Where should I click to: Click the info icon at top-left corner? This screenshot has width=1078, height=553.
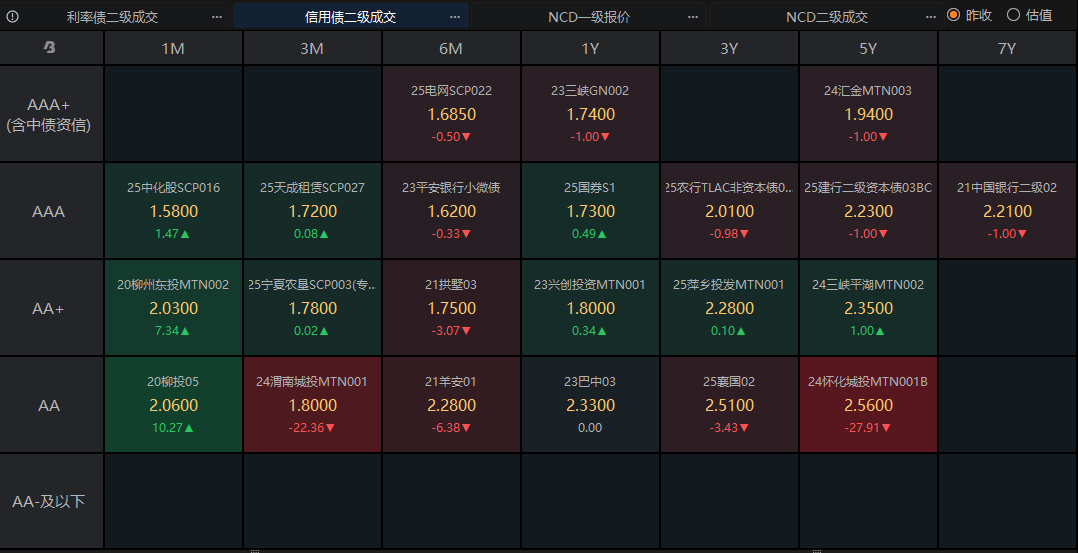(13, 16)
